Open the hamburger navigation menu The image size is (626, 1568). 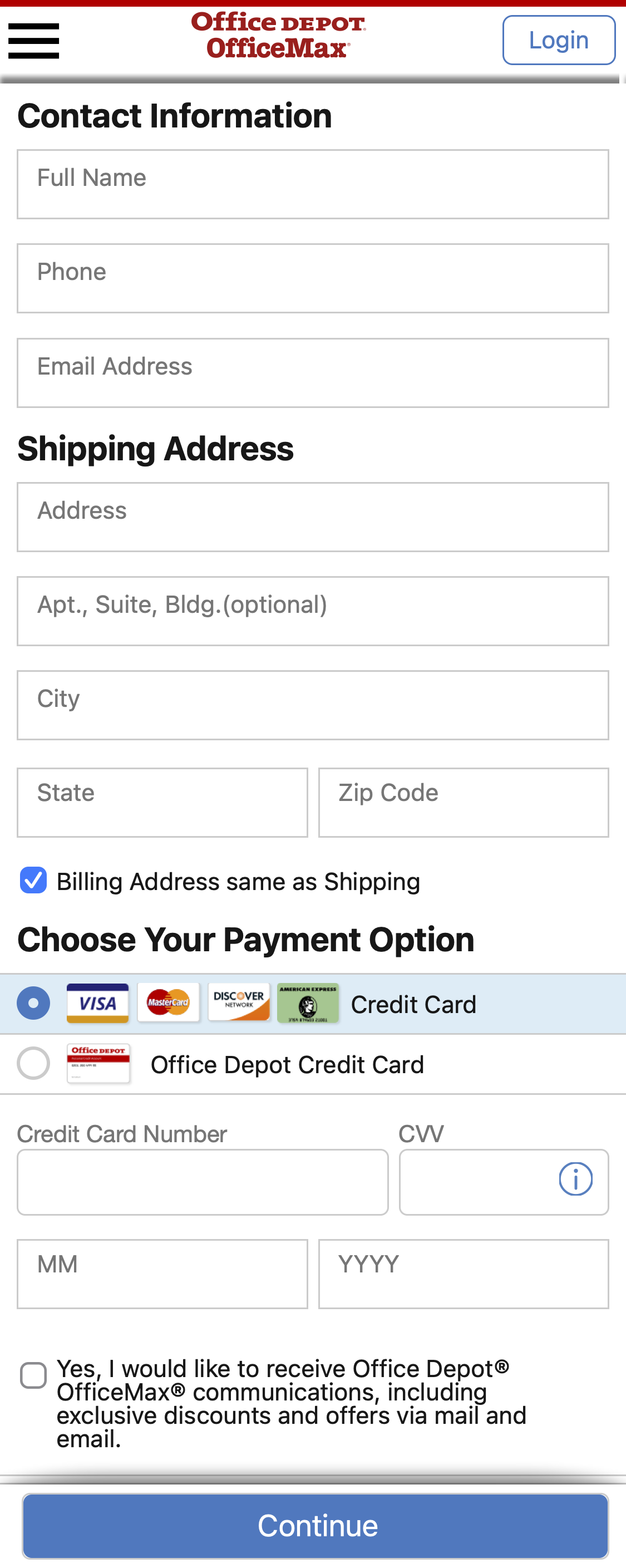pos(33,40)
